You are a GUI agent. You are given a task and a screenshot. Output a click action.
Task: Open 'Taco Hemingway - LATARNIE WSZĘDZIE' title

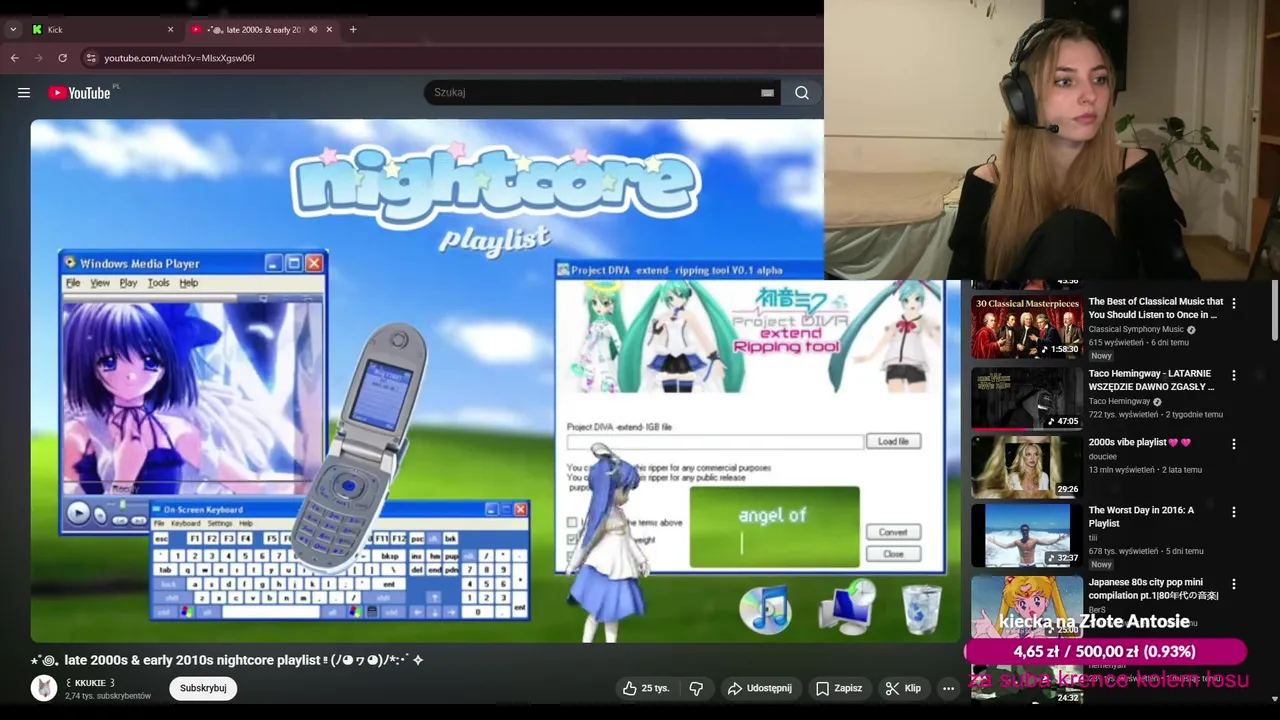[x=1151, y=380]
